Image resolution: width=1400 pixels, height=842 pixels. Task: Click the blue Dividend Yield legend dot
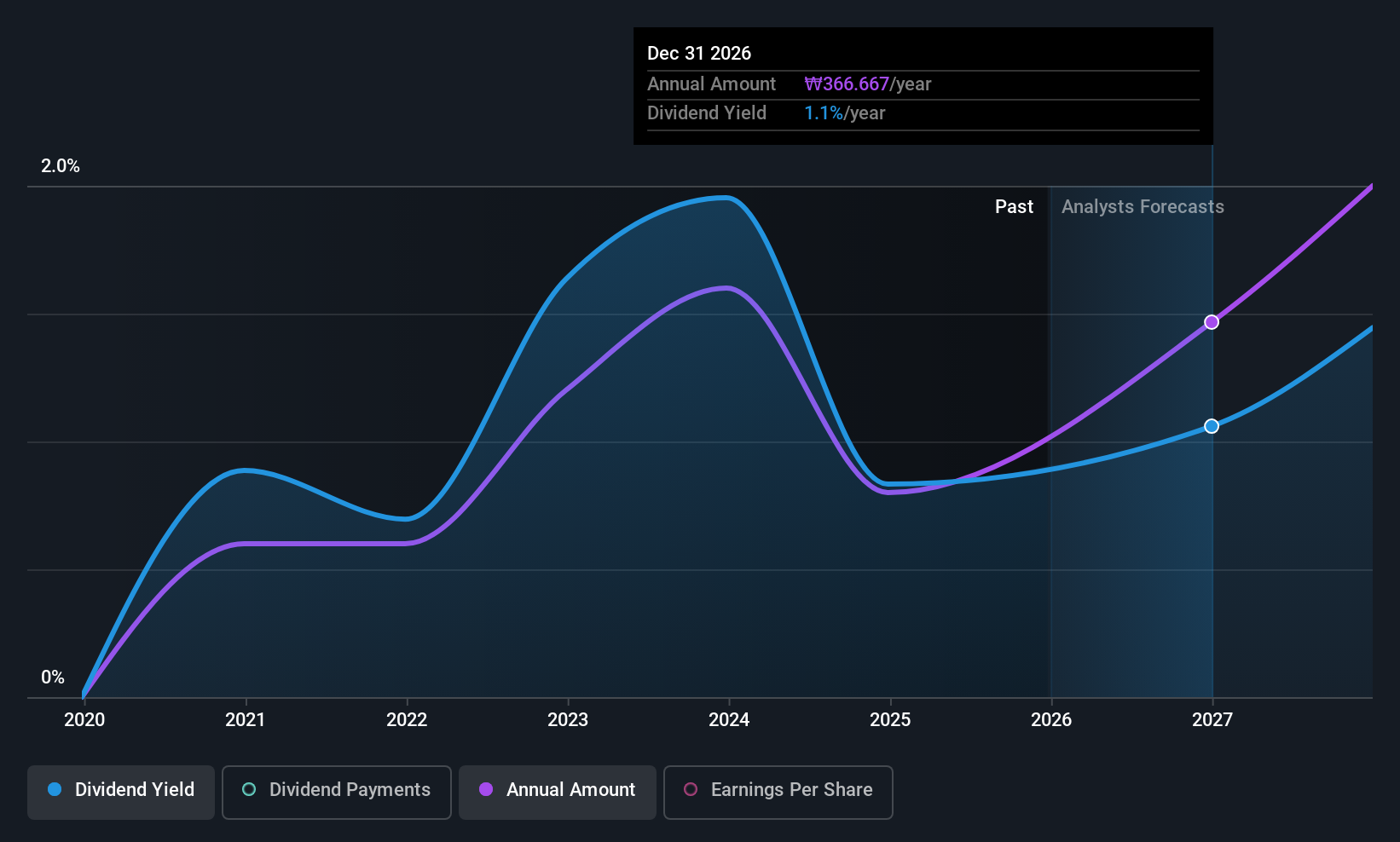pyautogui.click(x=55, y=789)
